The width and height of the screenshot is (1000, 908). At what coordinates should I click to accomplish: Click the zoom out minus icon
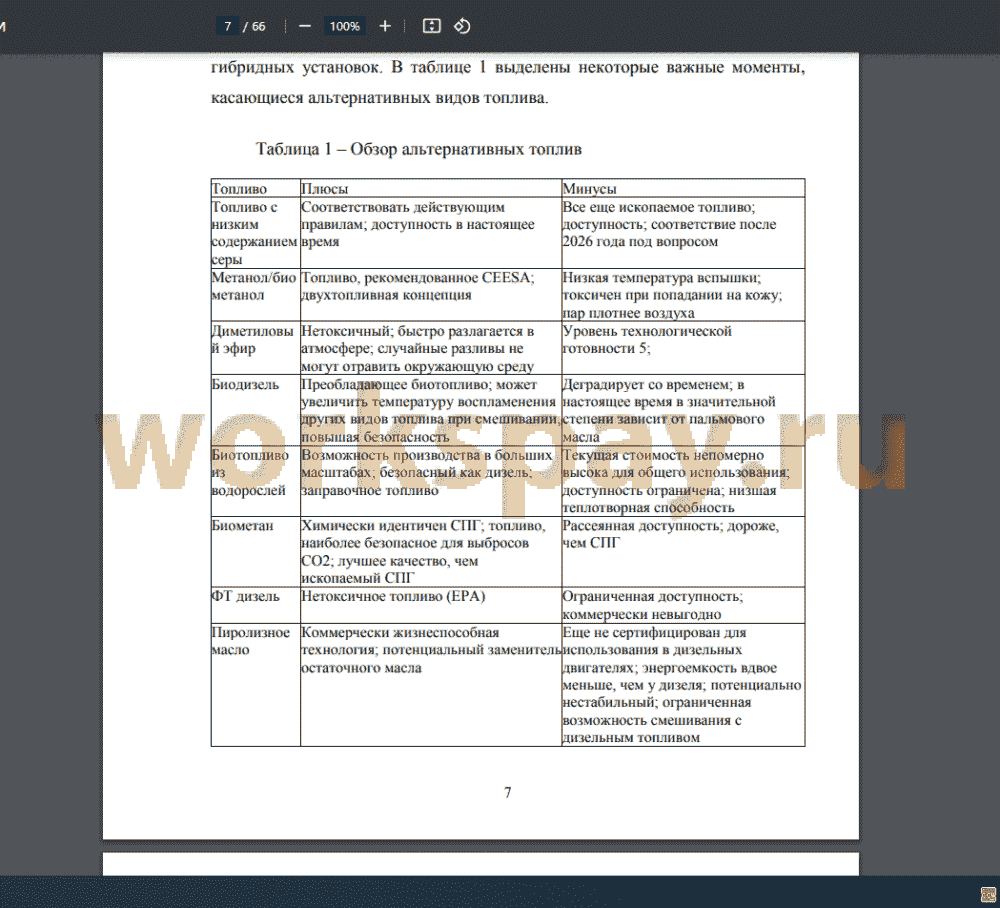tap(305, 26)
